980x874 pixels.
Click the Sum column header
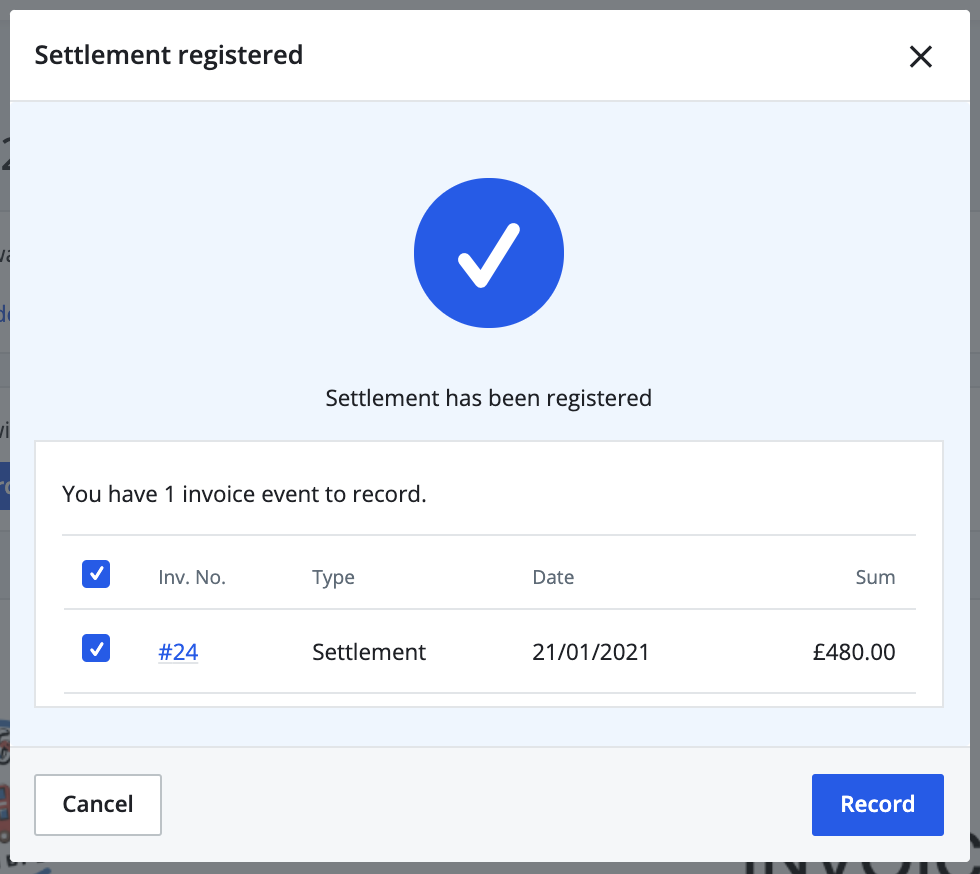[875, 577]
